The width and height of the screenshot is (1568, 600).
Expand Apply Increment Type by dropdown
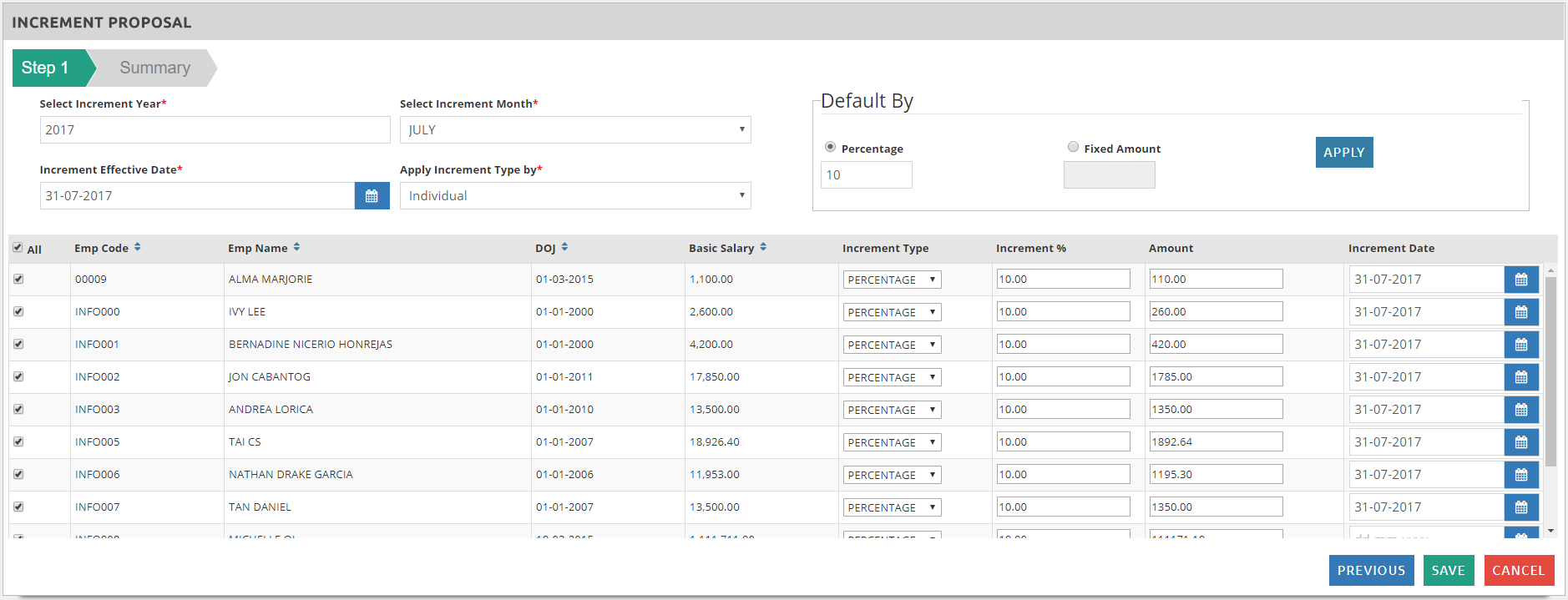coord(574,196)
